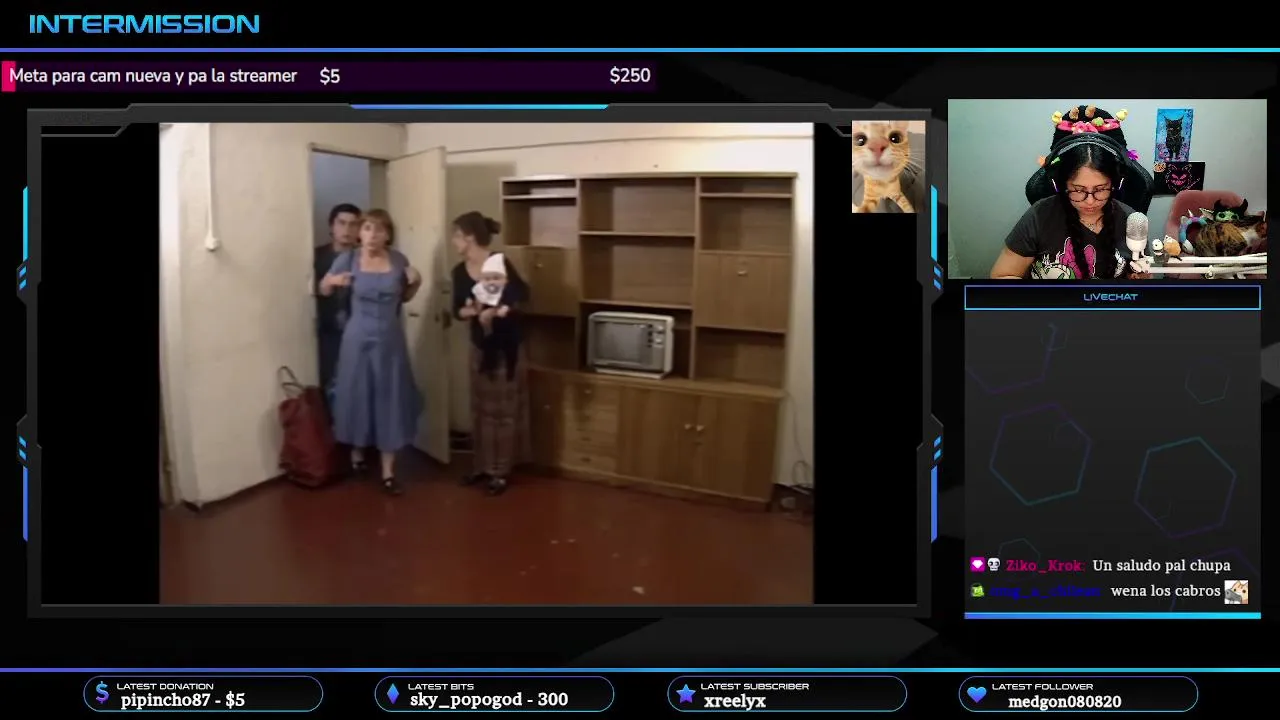1280x720 pixels.
Task: Click the 'sky_popogod - 300' bits text
Action: [489, 700]
